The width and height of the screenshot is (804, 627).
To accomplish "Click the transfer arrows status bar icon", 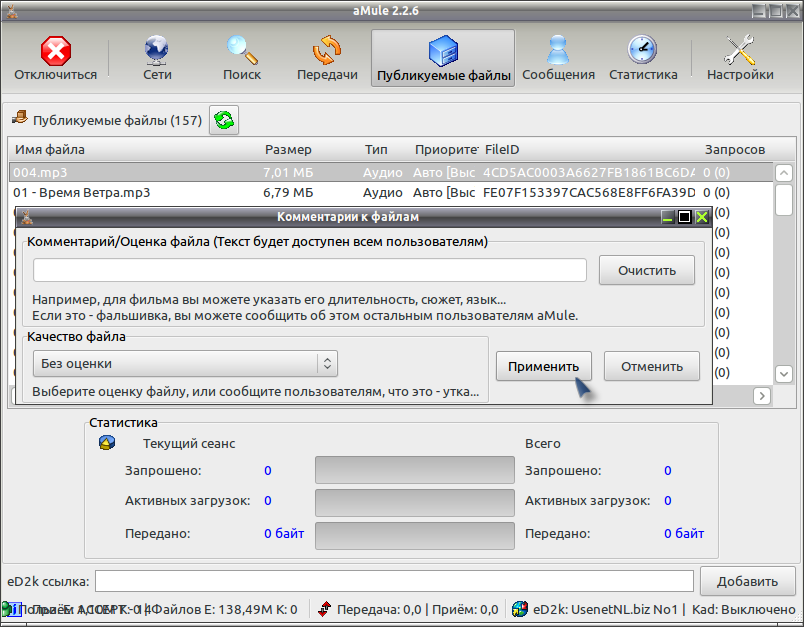I will pos(324,609).
